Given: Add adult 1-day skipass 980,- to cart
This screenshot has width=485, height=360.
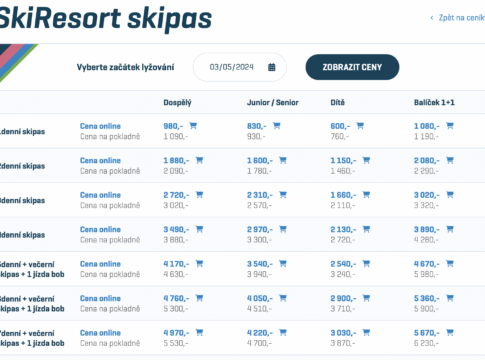Looking at the screenshot, I should (193, 126).
